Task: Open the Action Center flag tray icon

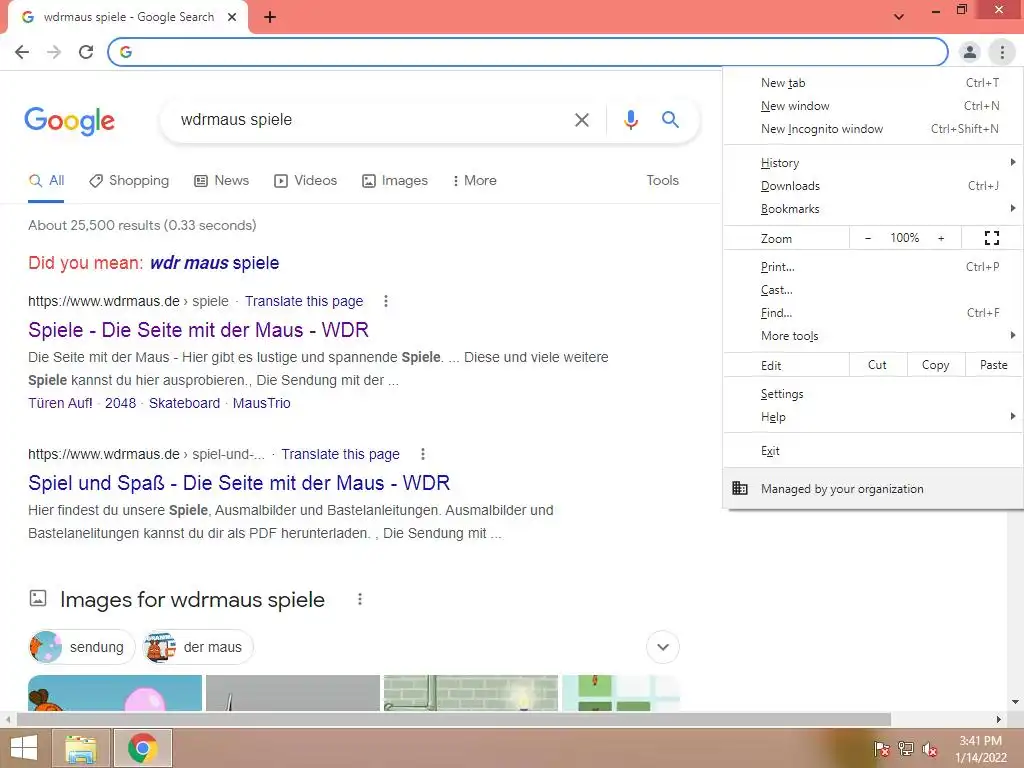Action: point(882,749)
